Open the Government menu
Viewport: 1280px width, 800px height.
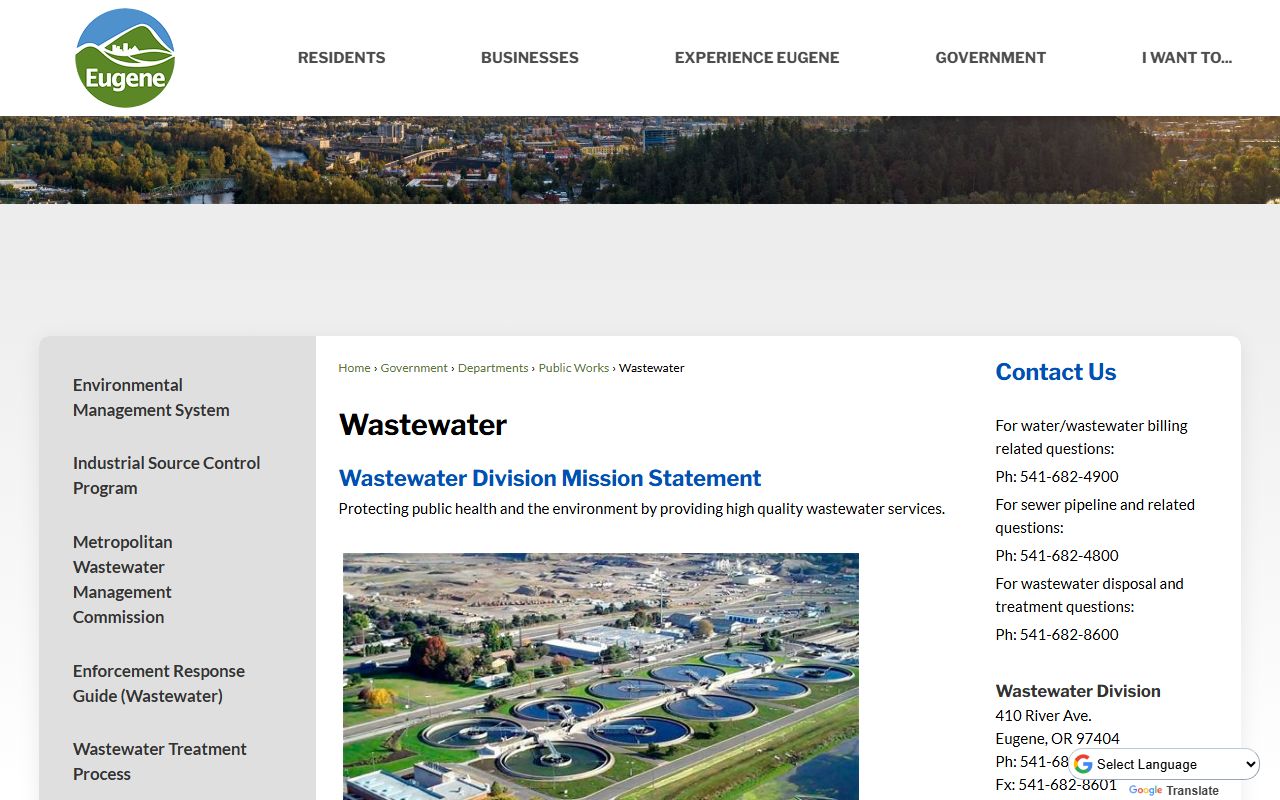coord(991,58)
